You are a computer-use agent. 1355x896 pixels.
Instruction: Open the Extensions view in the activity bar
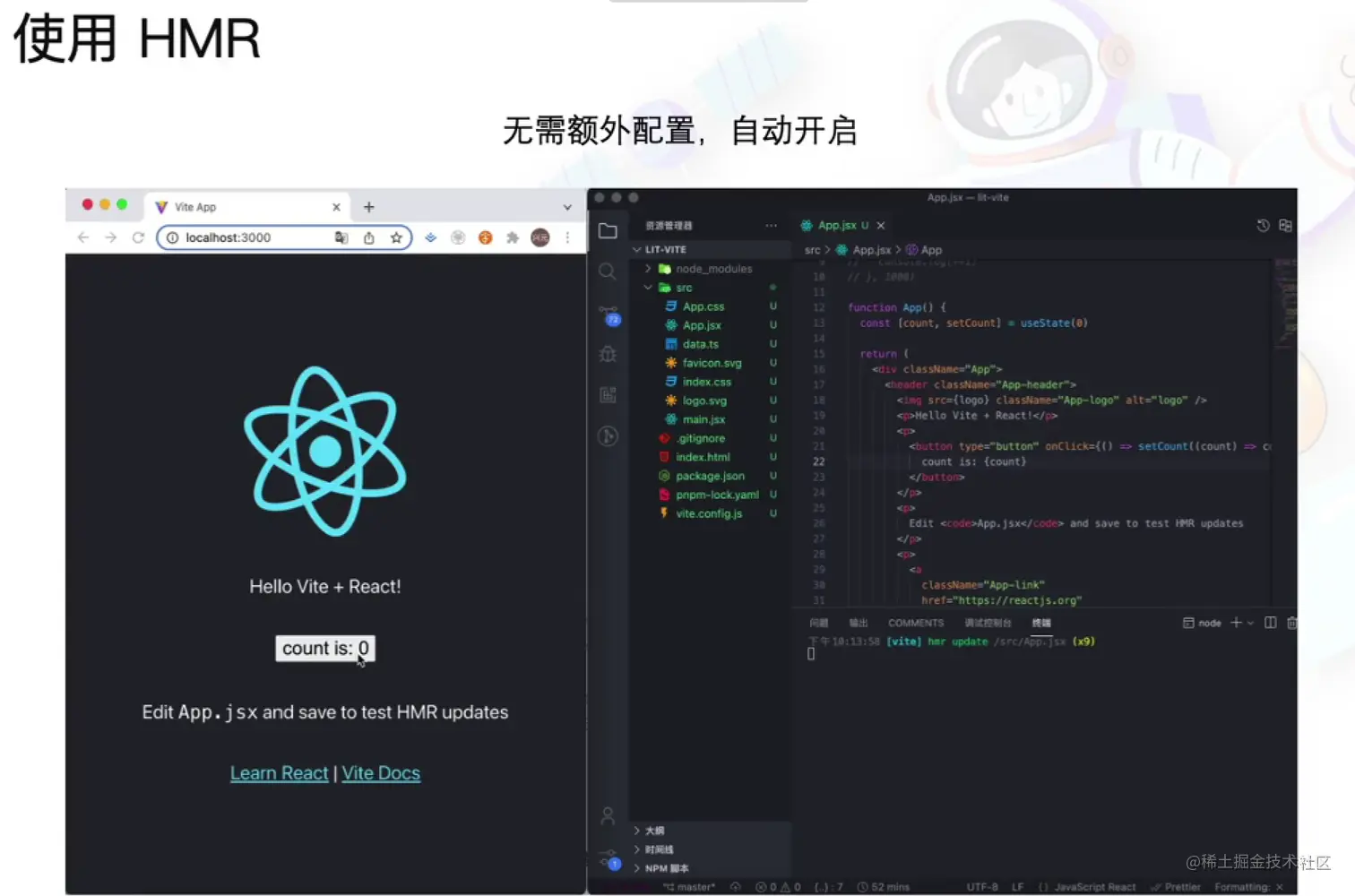pyautogui.click(x=608, y=395)
